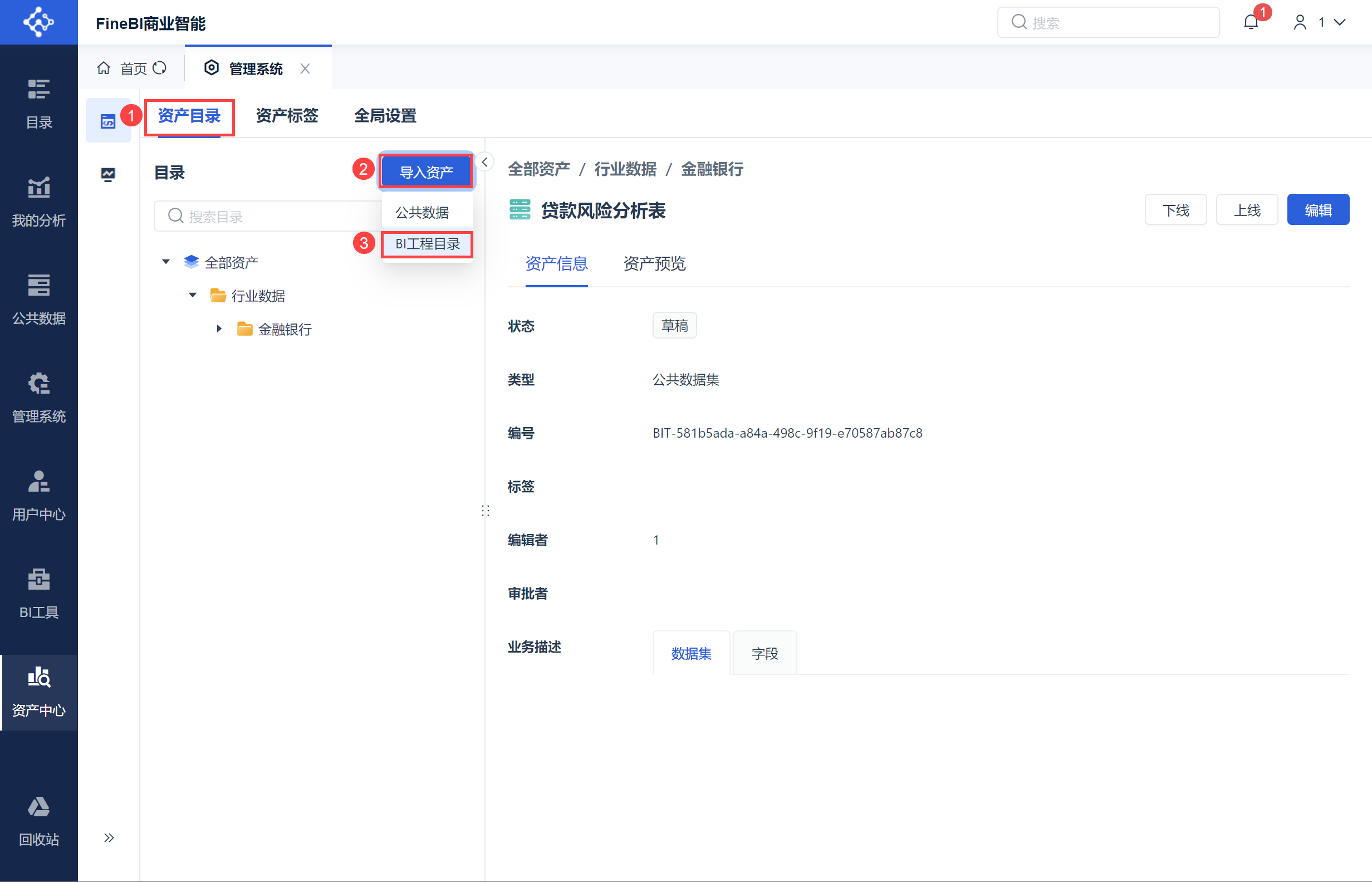Screen dimensions: 1372x882
Task: Switch to the 资产标签 tab
Action: [287, 116]
